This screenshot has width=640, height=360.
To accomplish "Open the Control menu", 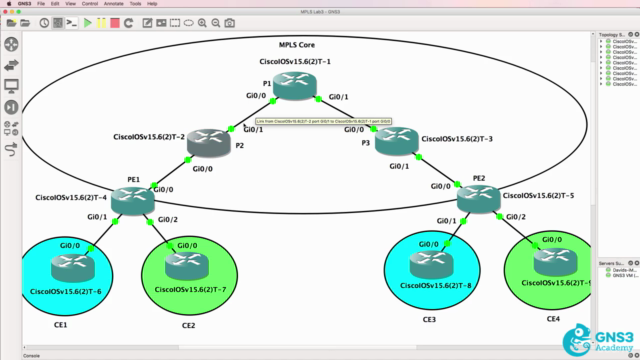I will (x=90, y=4).
